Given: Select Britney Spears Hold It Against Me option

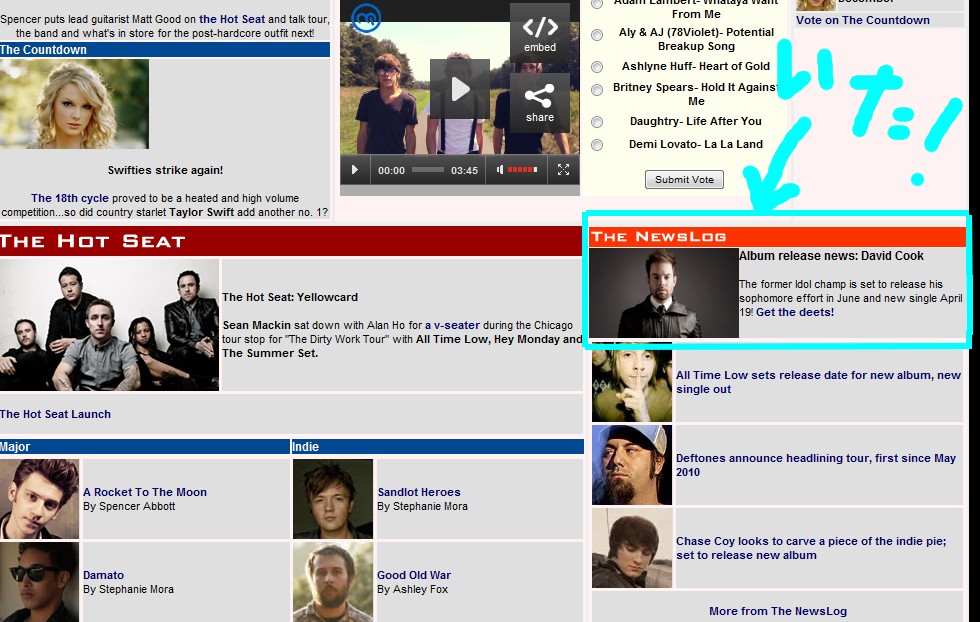Looking at the screenshot, I should pyautogui.click(x=598, y=90).
